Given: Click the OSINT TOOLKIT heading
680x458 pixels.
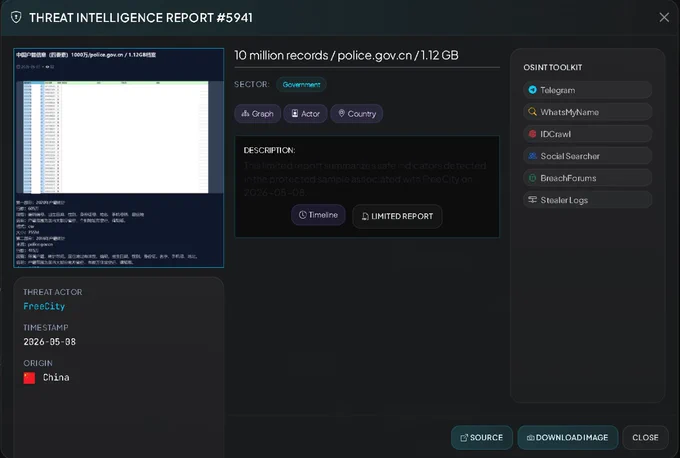Looking at the screenshot, I should (552, 67).
